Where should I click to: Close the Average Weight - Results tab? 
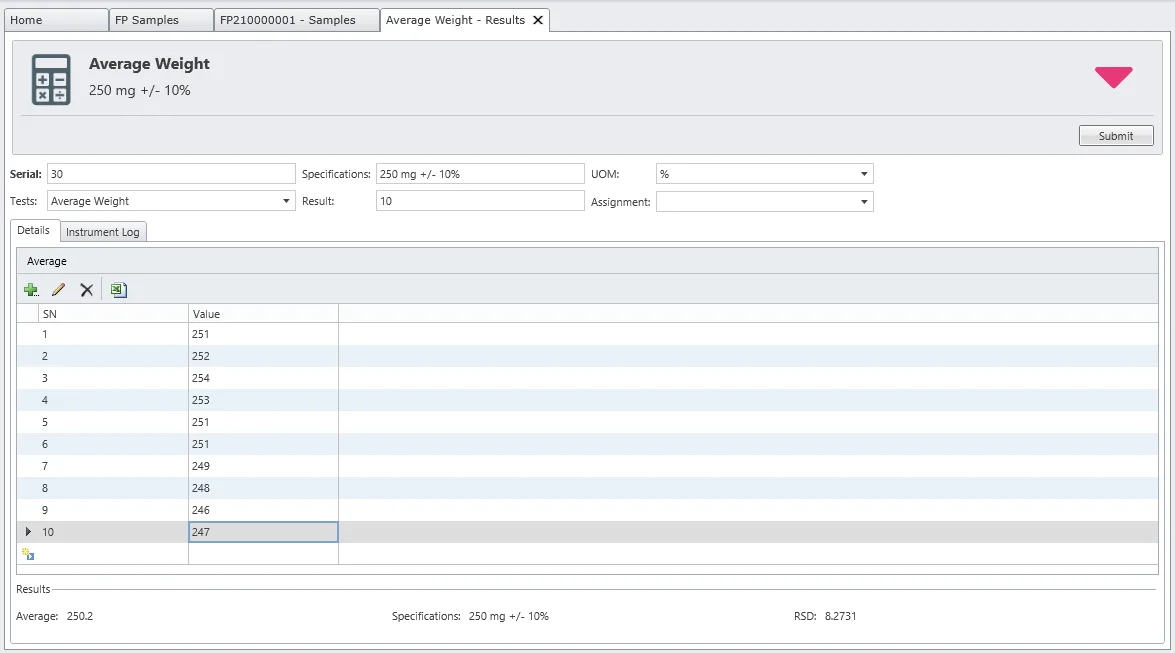[538, 20]
